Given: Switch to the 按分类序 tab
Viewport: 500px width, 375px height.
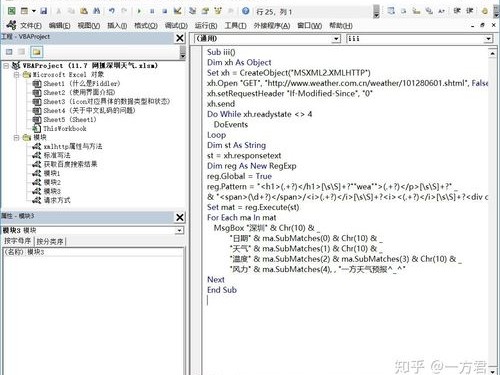Looking at the screenshot, I should 50,241.
